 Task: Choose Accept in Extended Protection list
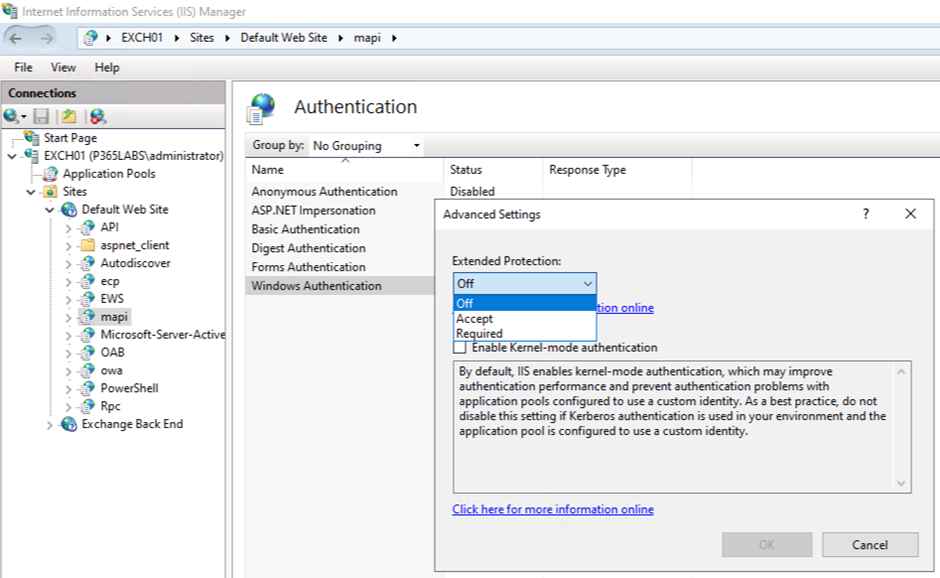(x=525, y=318)
